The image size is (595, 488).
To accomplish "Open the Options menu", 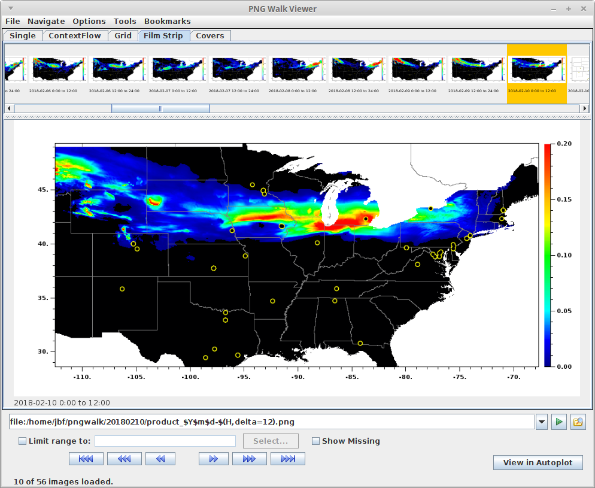I will [89, 21].
